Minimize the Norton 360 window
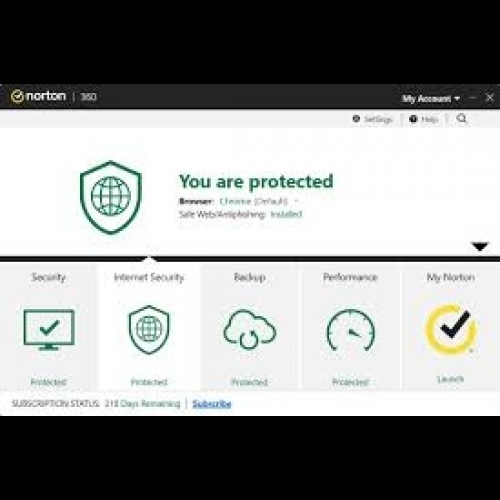Viewport: 500px width, 500px height. (473, 98)
